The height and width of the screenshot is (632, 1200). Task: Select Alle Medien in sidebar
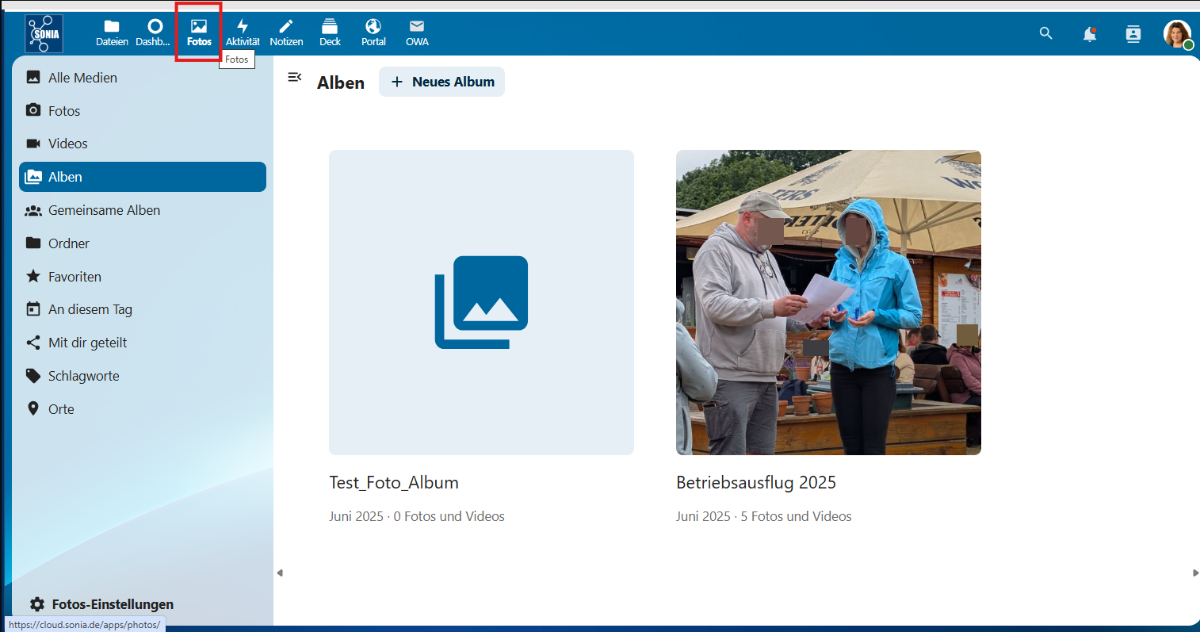coord(83,77)
